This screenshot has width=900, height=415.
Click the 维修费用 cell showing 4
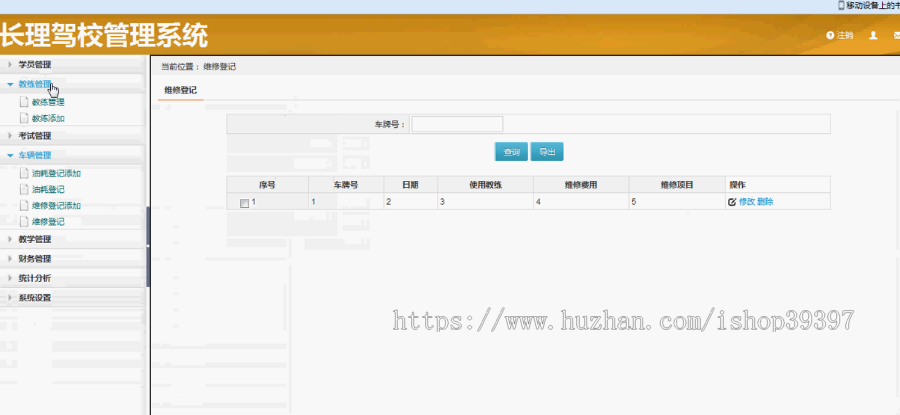(x=581, y=201)
